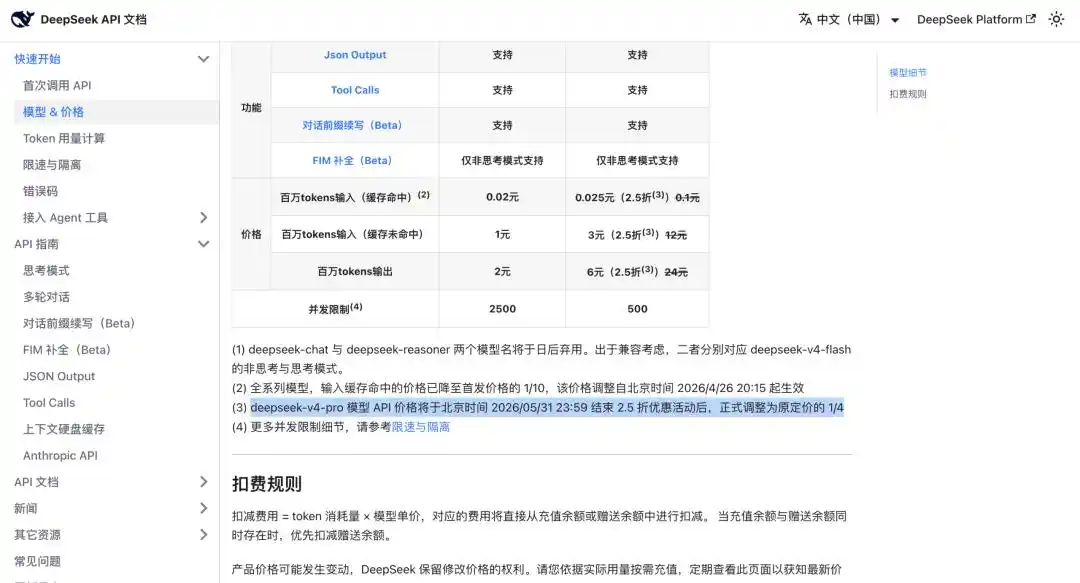This screenshot has height=583, width=1080.
Task: Go to 限速与隔离 sidebar item
Action: point(52,165)
